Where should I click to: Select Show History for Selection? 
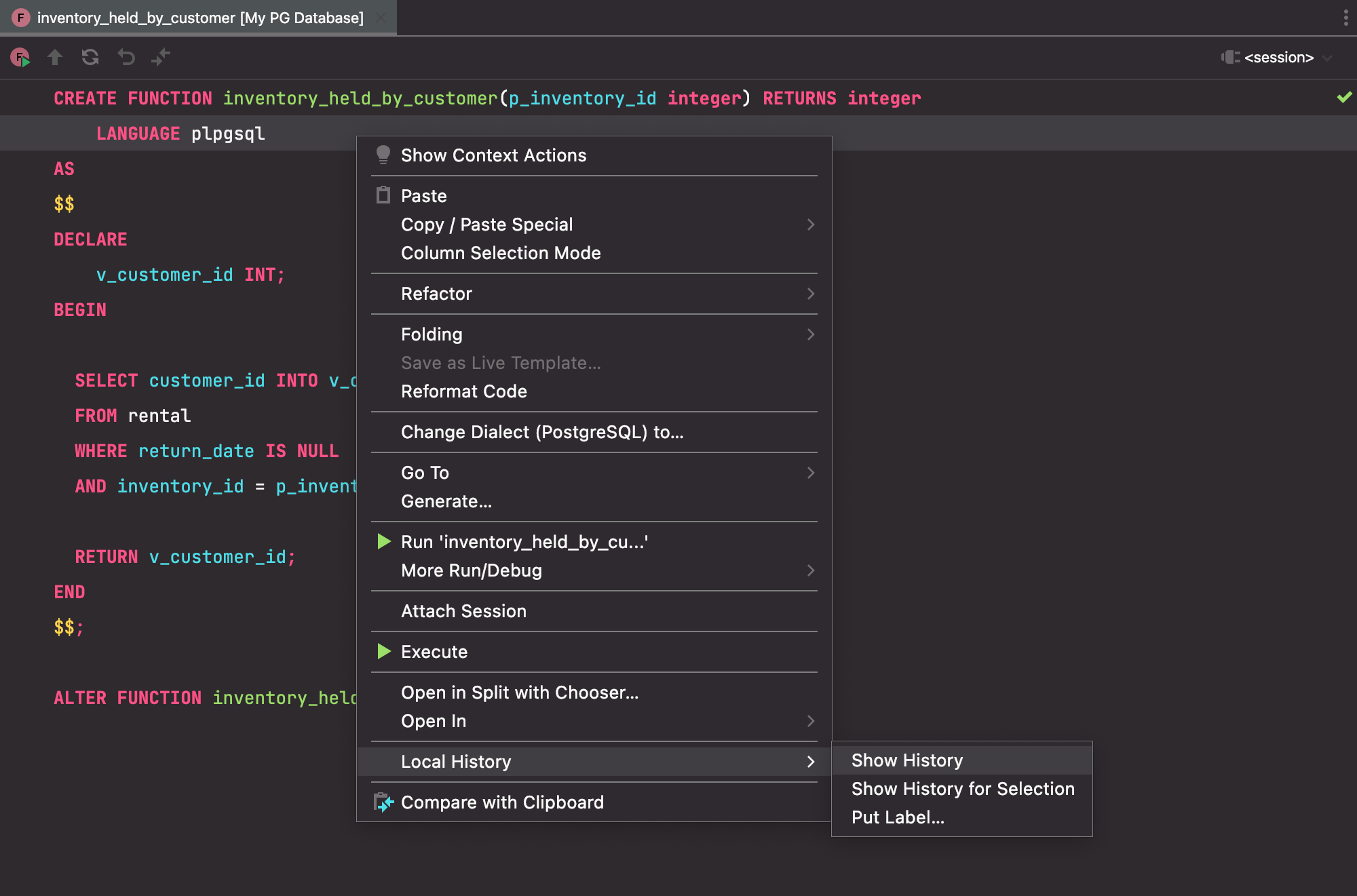963,789
